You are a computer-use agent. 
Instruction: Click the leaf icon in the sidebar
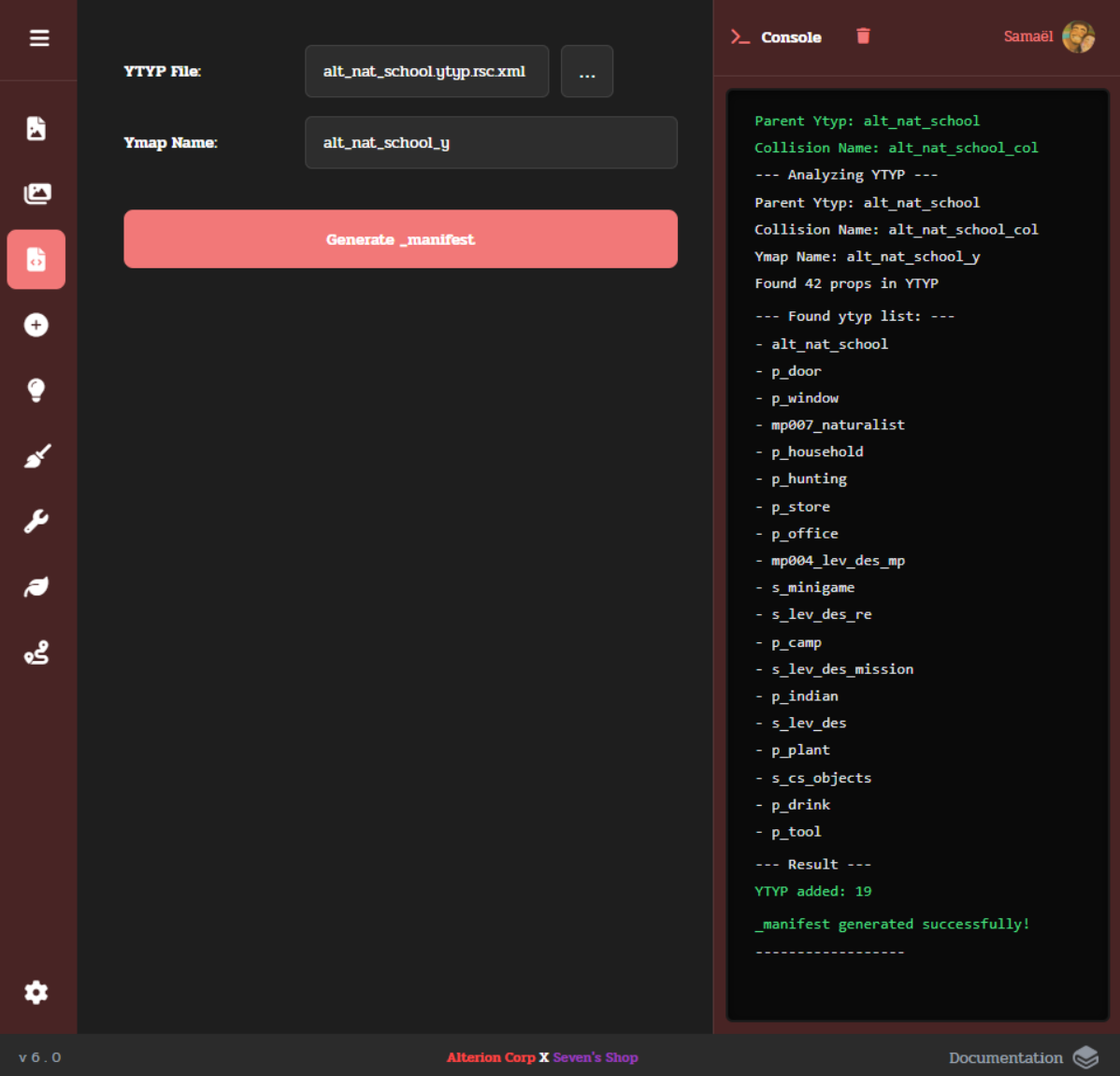pos(36,587)
